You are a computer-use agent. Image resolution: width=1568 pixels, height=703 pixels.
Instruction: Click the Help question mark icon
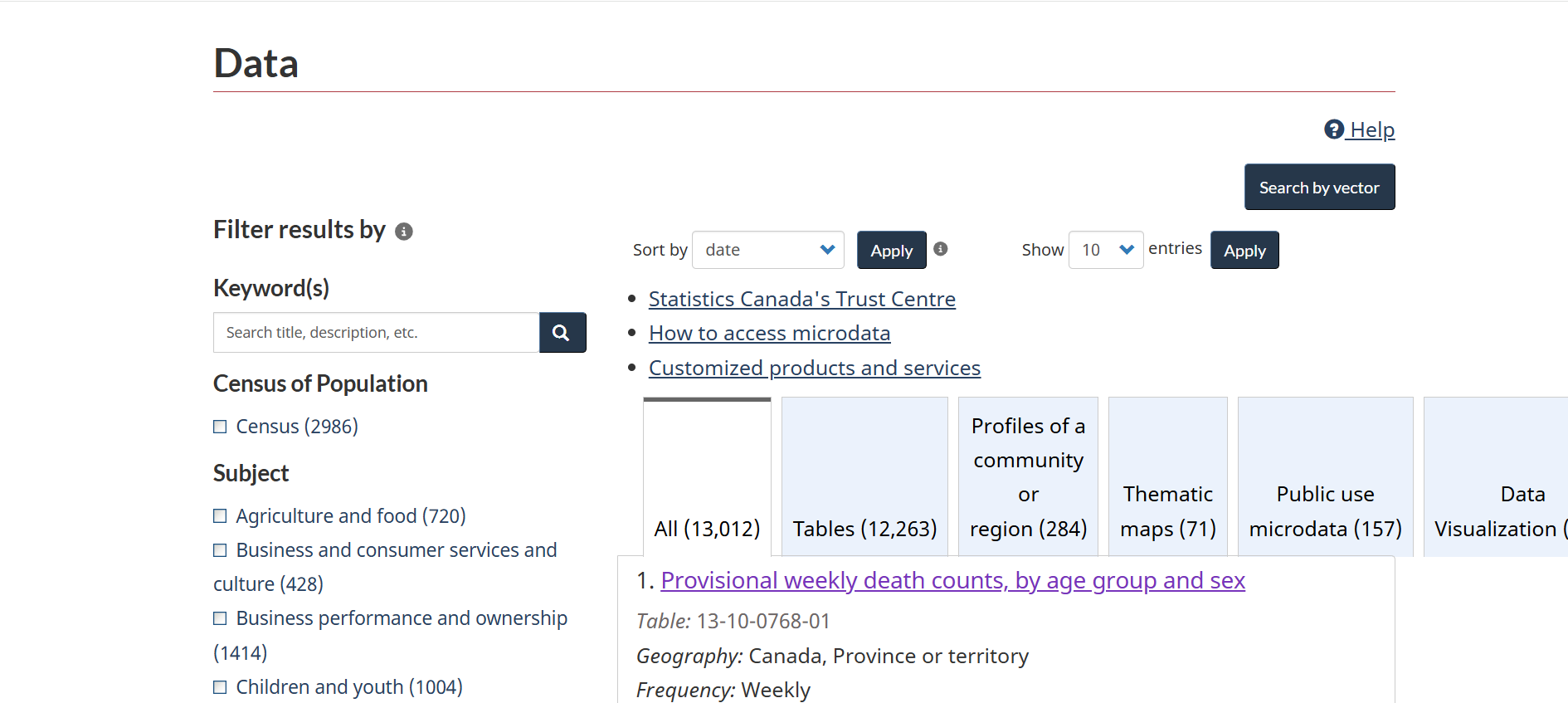click(1334, 129)
